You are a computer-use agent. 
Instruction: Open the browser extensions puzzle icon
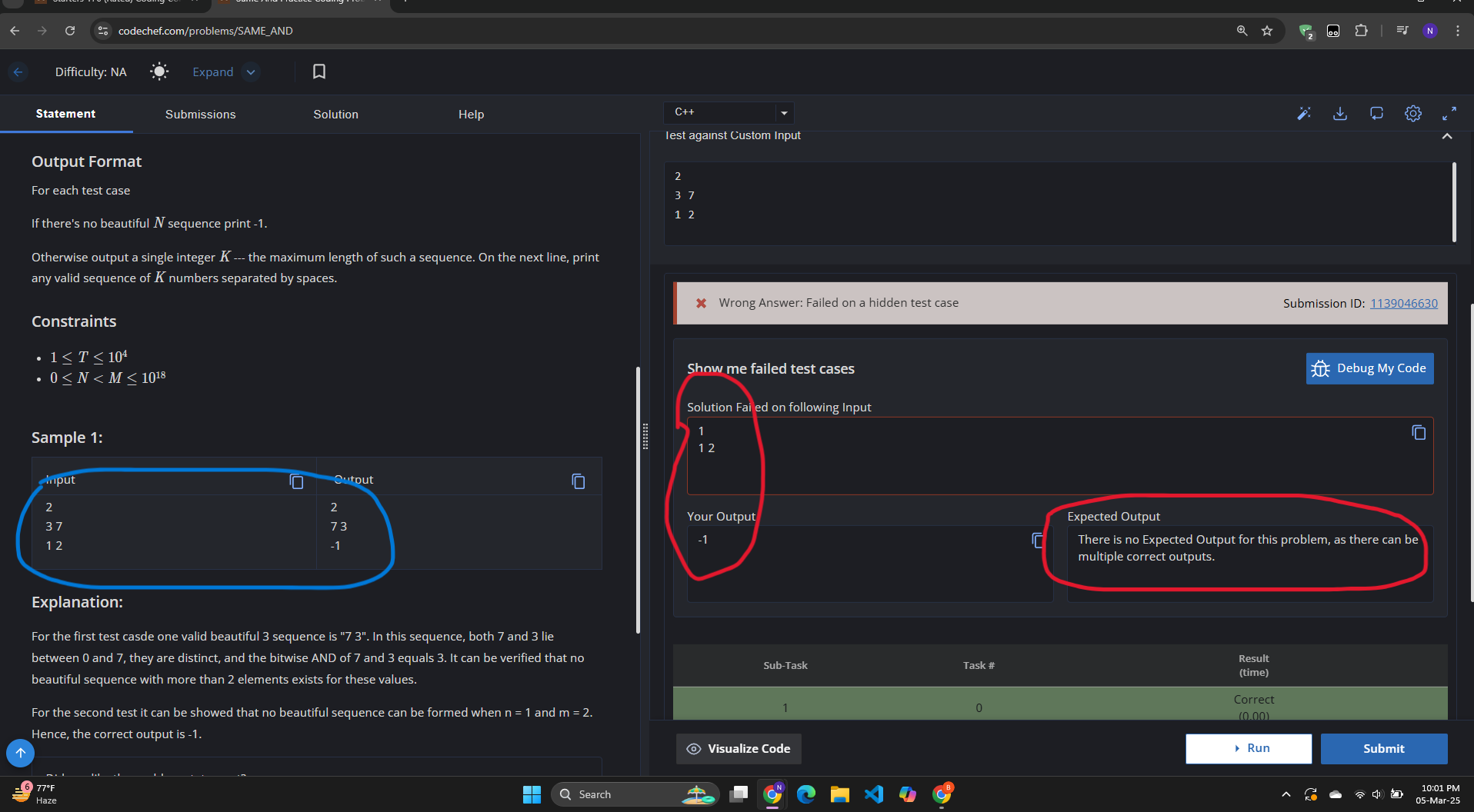coord(1361,31)
